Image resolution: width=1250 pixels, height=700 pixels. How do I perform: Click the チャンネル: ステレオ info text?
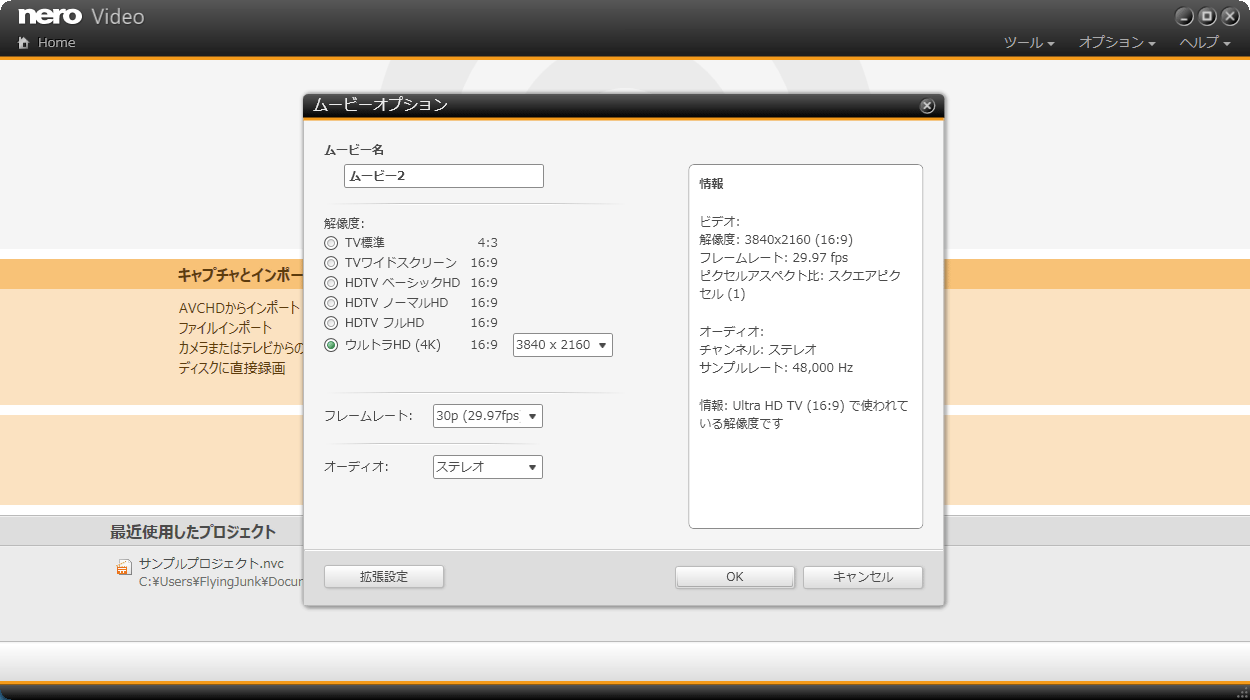(758, 350)
